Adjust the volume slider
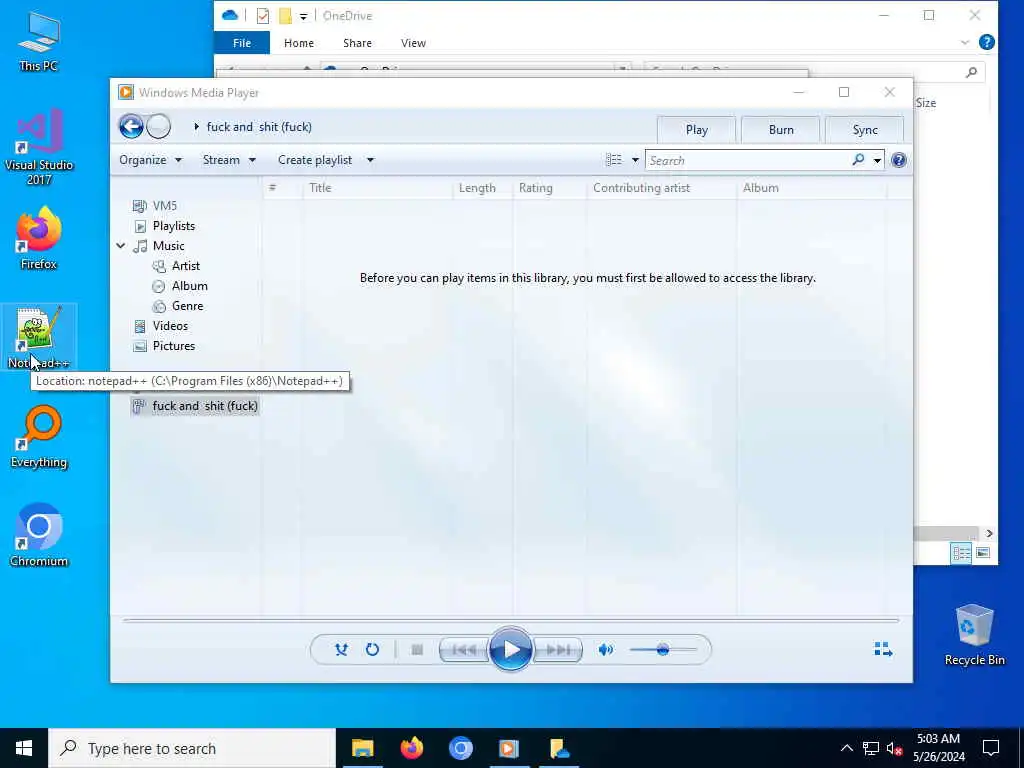The height and width of the screenshot is (768, 1024). click(x=662, y=649)
